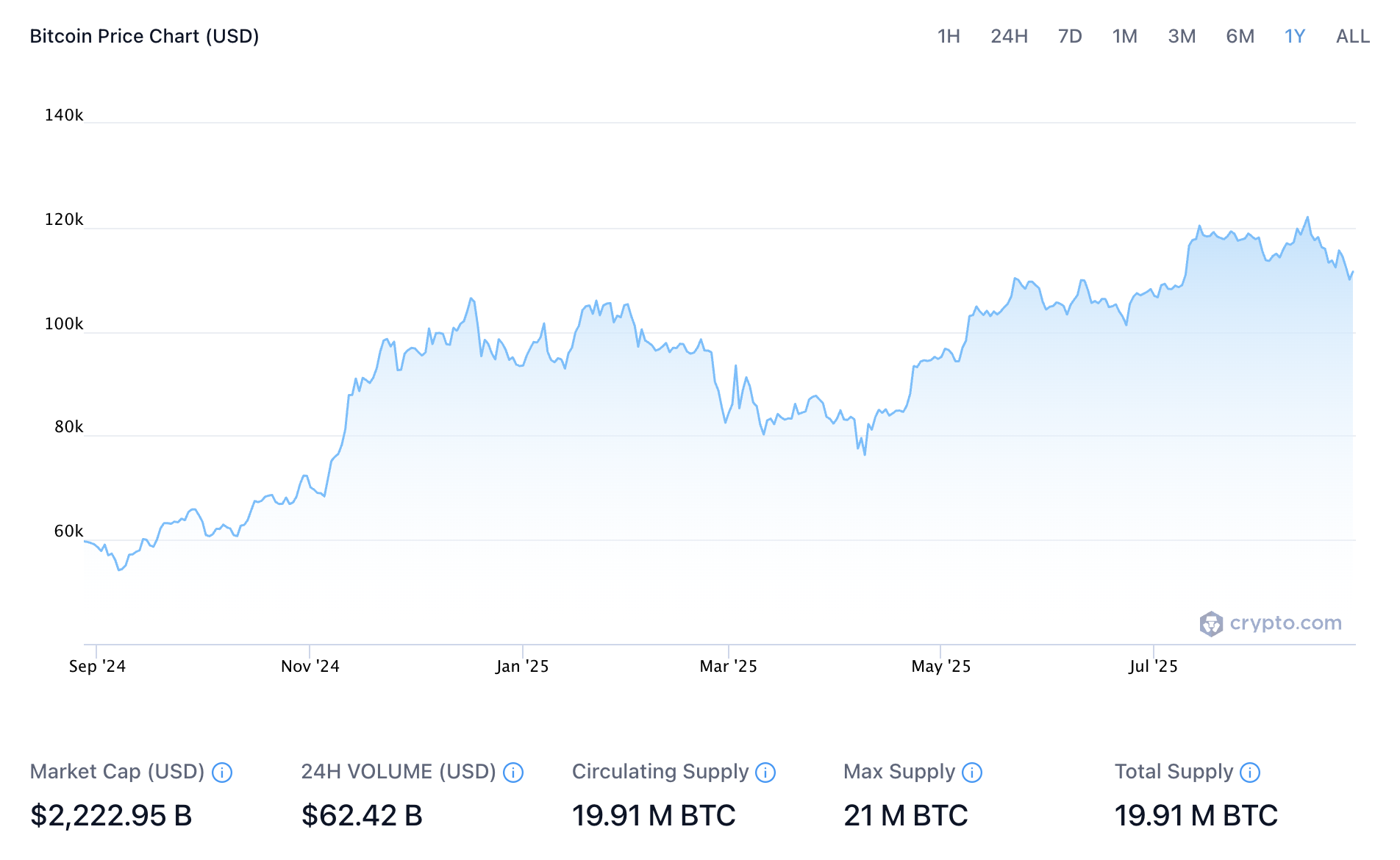Screen dimensions: 1400x860
Task: Open the Circulating Supply info icon
Action: click(x=765, y=773)
